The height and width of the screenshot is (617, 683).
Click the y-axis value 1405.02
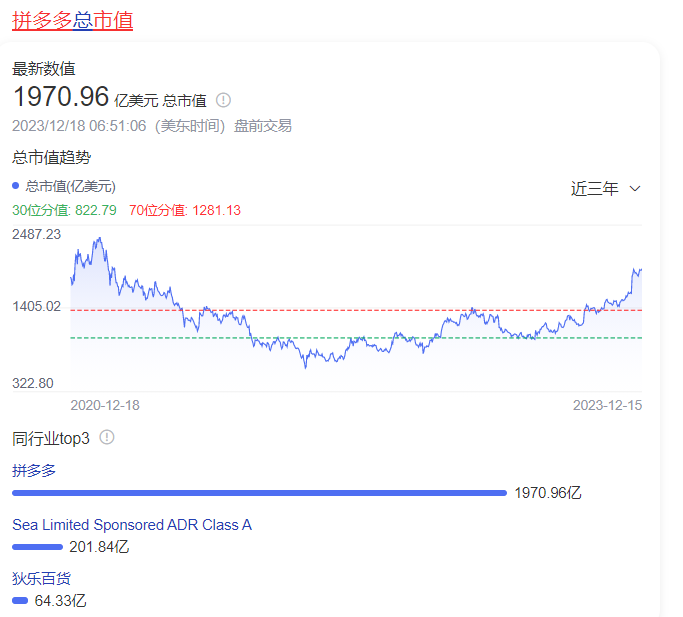click(37, 306)
